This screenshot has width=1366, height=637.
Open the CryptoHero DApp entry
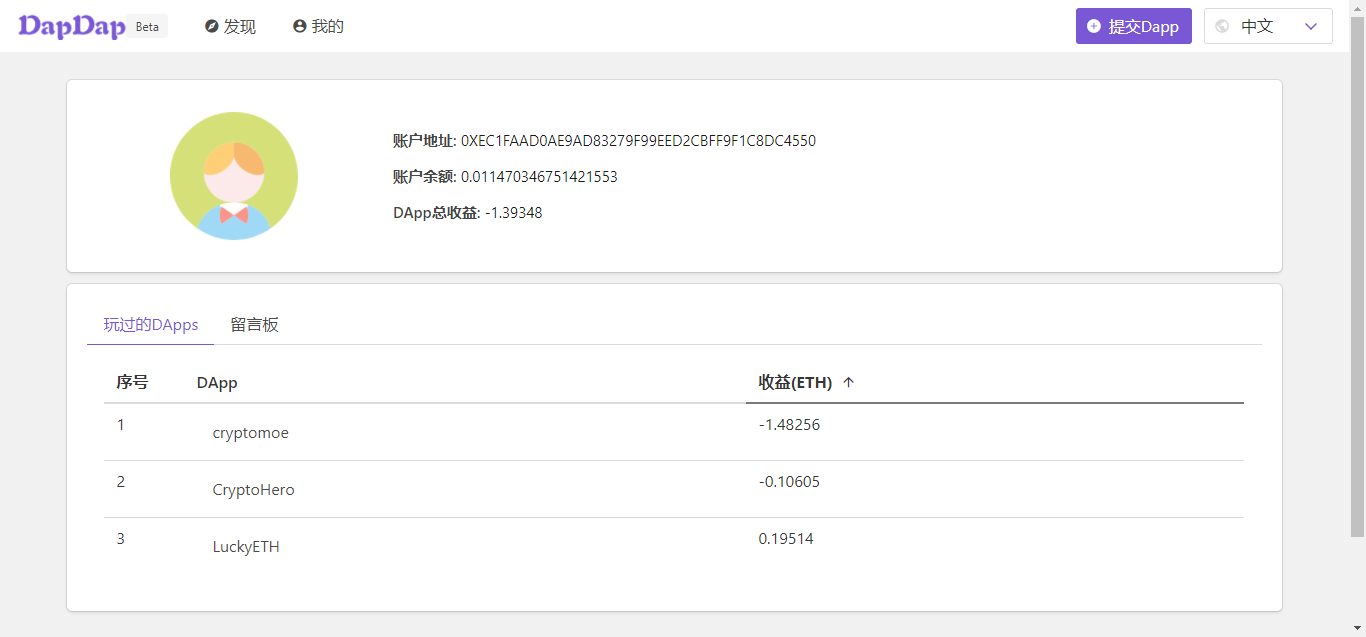tap(253, 490)
